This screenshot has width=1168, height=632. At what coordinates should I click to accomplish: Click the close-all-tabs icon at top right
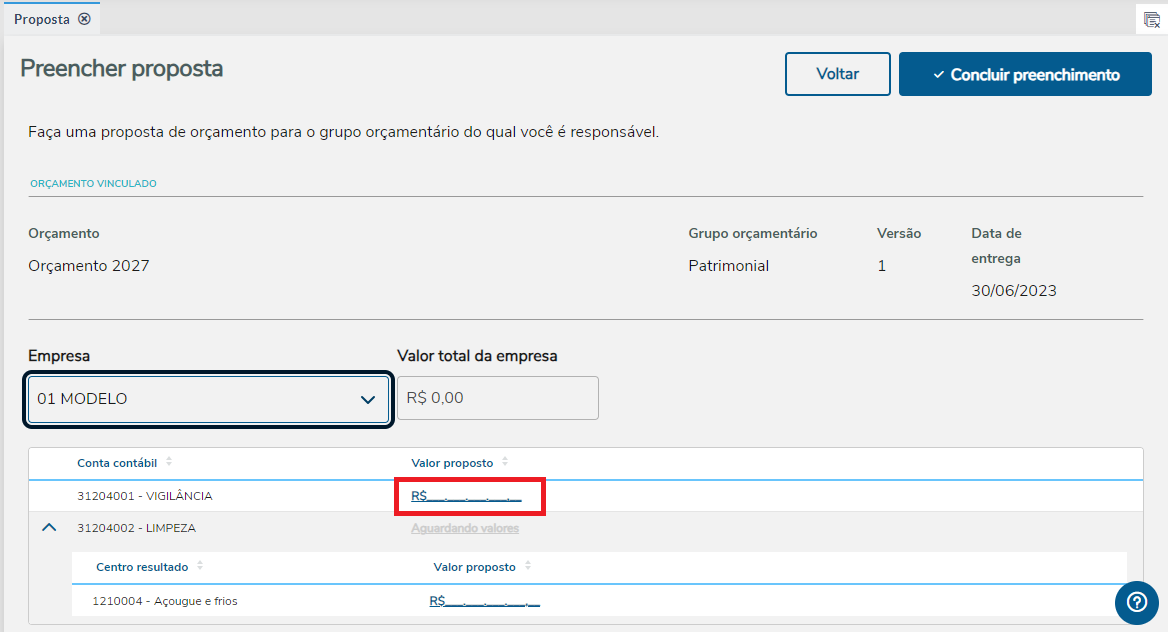click(x=1152, y=20)
